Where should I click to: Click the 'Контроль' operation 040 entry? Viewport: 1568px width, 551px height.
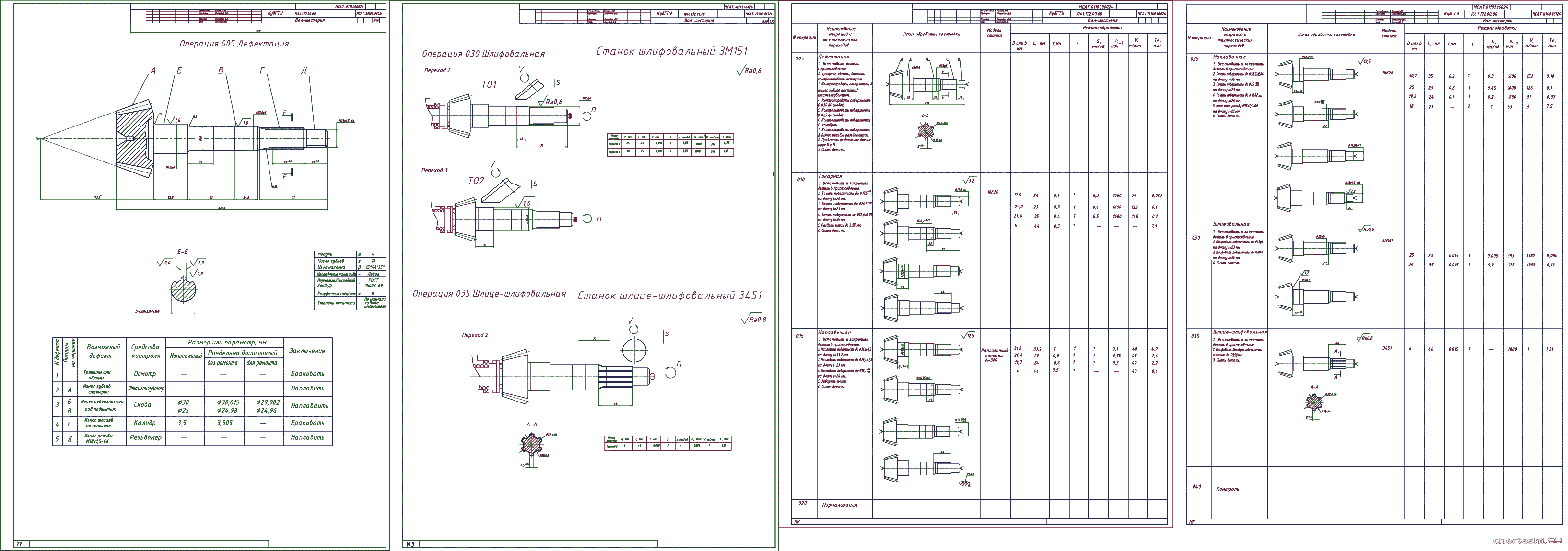[1227, 489]
